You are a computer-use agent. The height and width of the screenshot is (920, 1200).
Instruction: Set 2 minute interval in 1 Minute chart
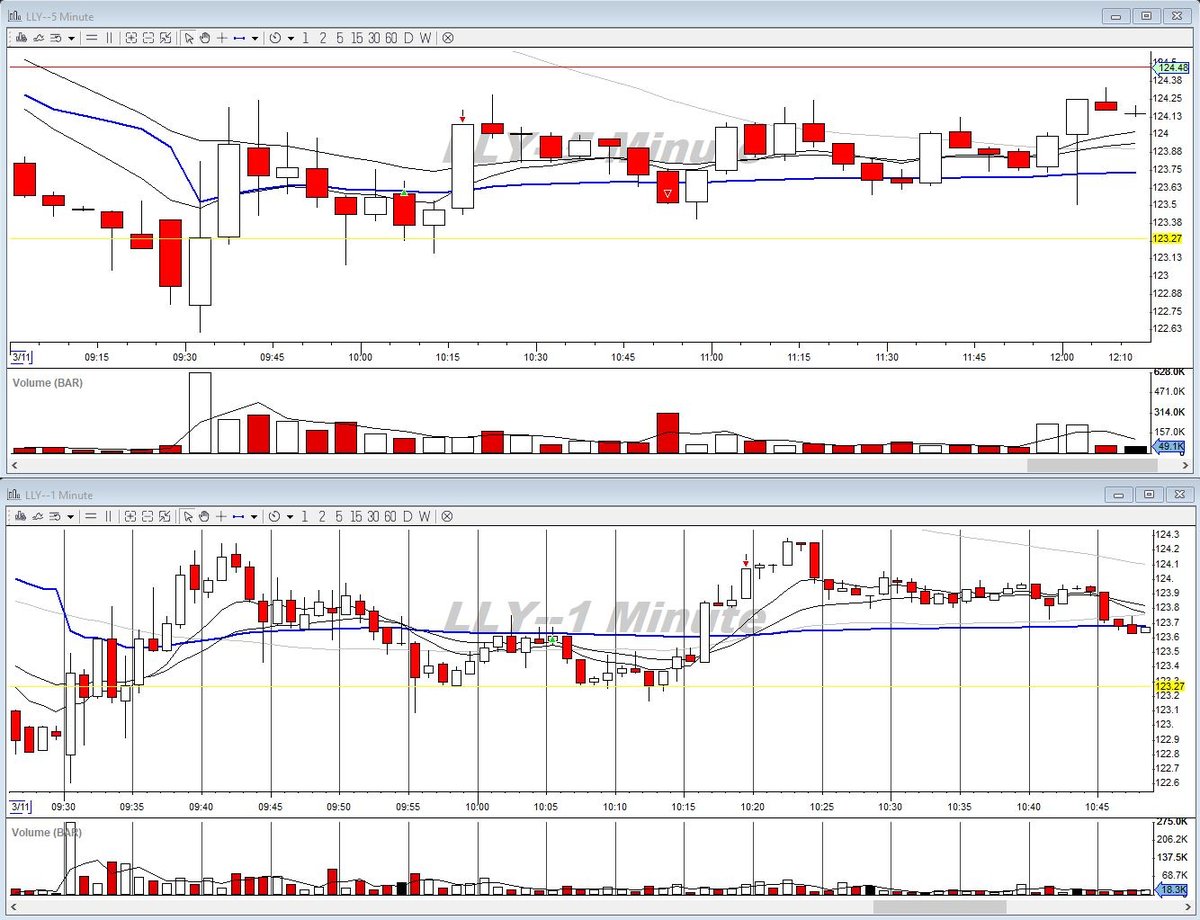322,516
